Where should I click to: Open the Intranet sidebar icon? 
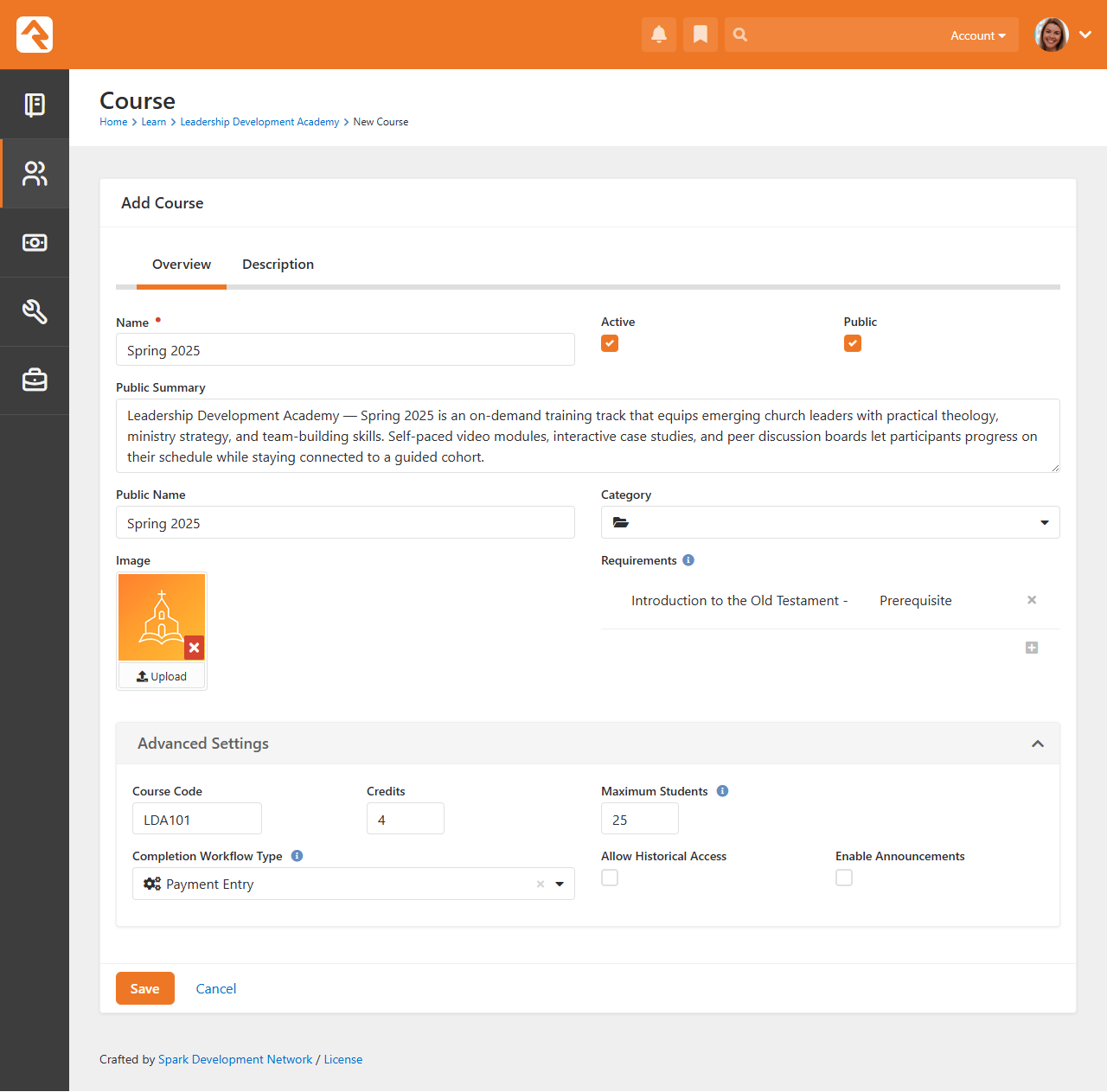[x=35, y=105]
